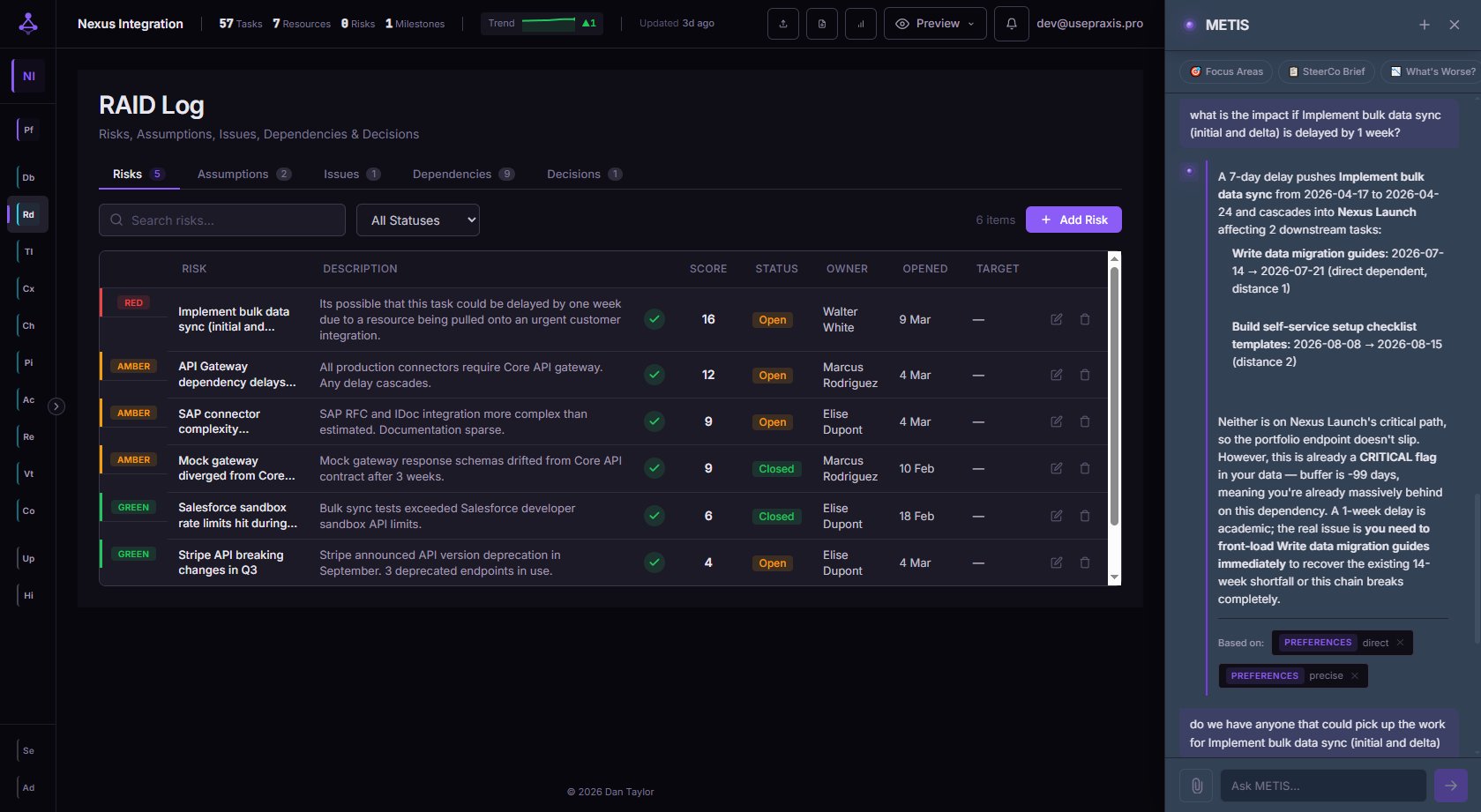
Task: Click the edit pencil icon for Stripe API breaking changes
Action: [x=1056, y=562]
